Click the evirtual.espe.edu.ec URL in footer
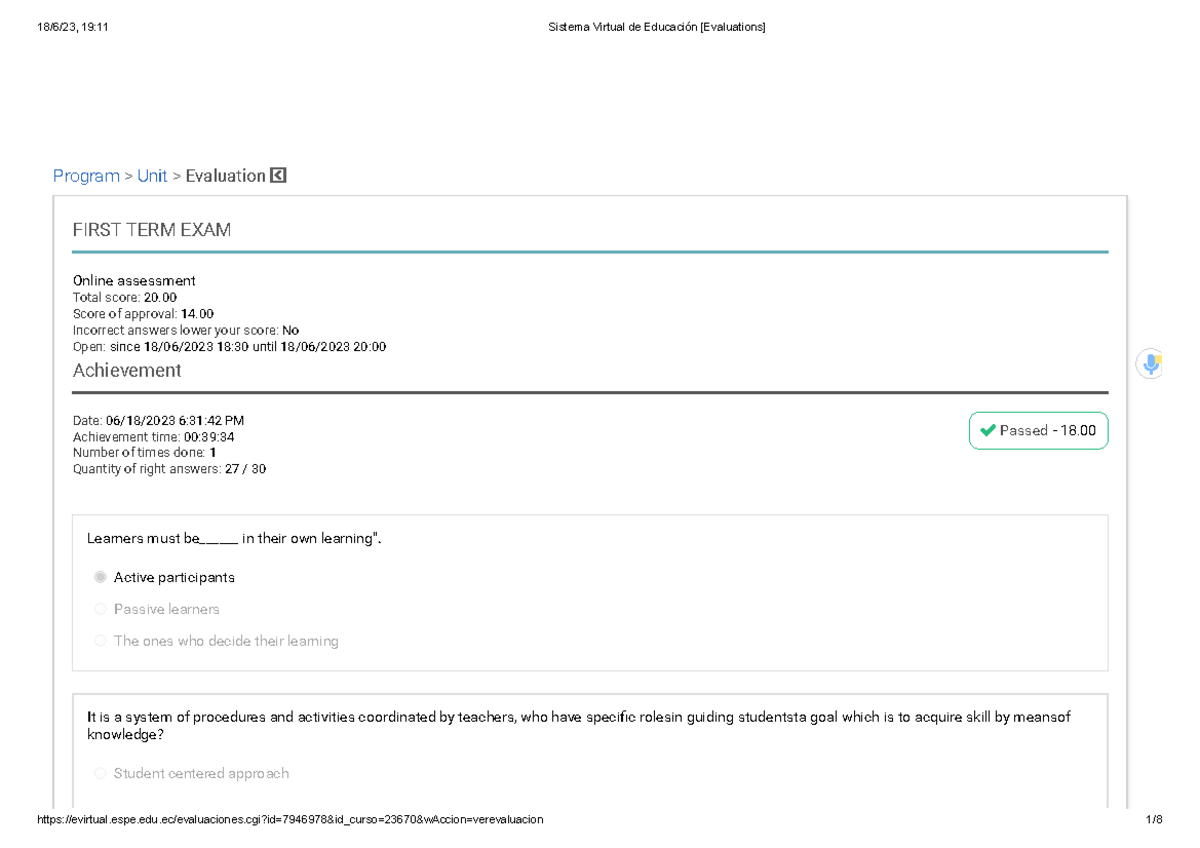 coord(290,819)
